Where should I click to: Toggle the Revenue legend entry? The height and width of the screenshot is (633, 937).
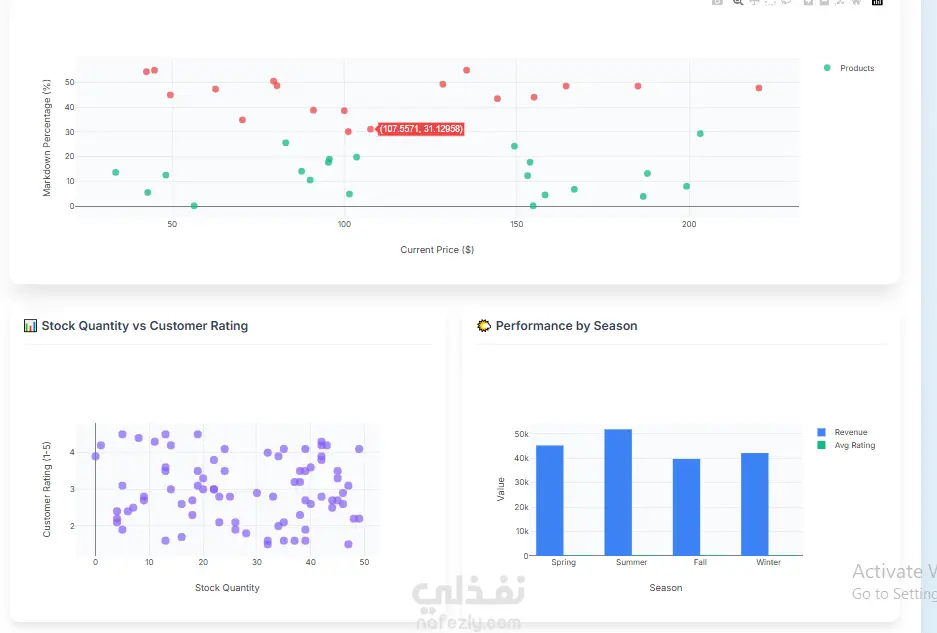click(x=843, y=432)
